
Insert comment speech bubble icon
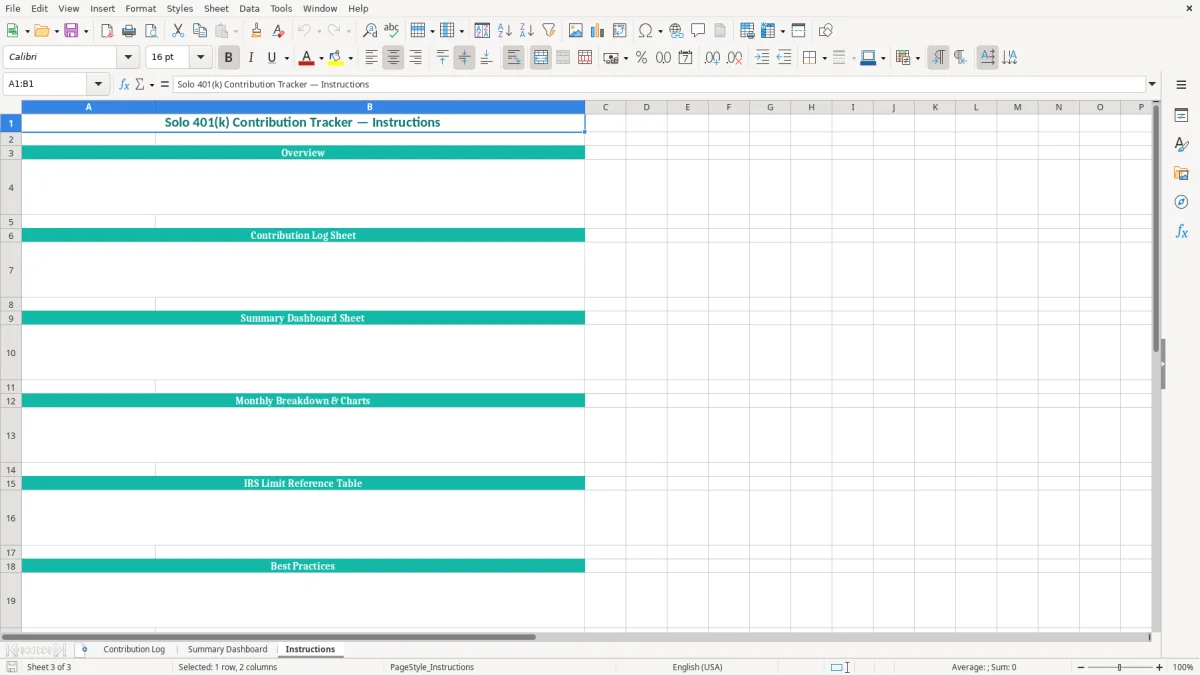point(698,31)
